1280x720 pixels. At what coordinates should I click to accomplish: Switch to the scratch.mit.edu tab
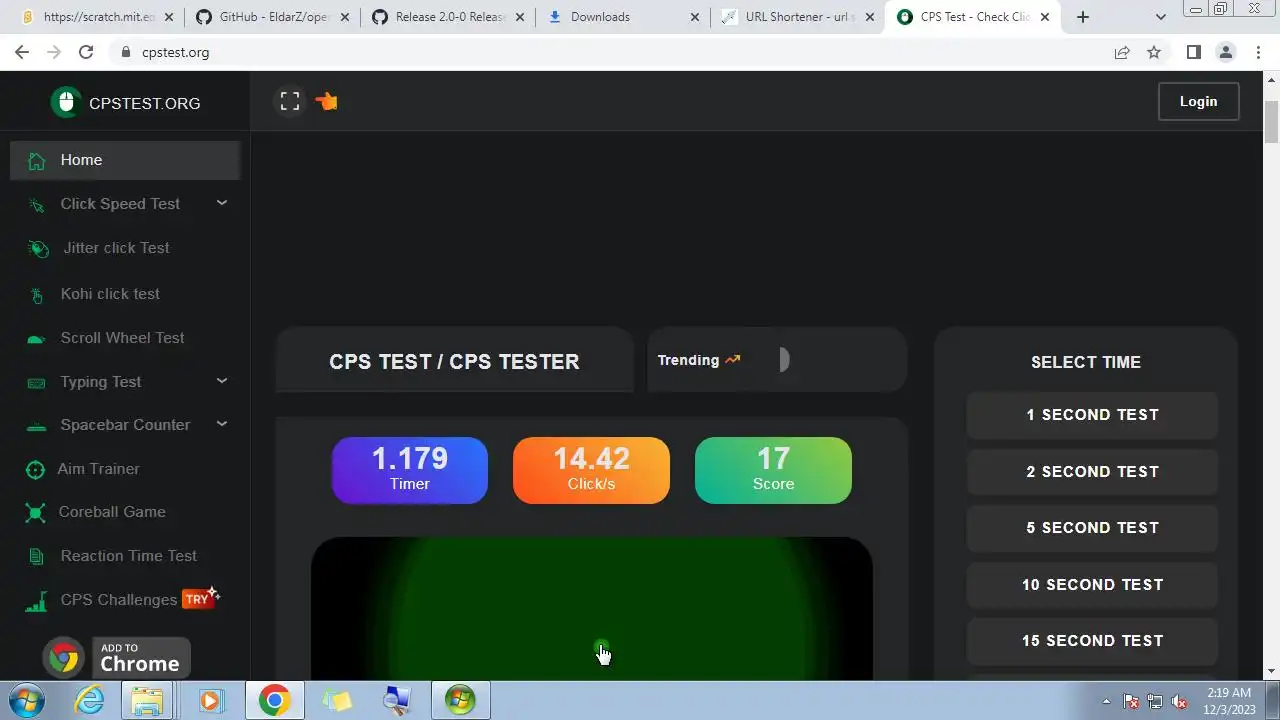pyautogui.click(x=98, y=17)
